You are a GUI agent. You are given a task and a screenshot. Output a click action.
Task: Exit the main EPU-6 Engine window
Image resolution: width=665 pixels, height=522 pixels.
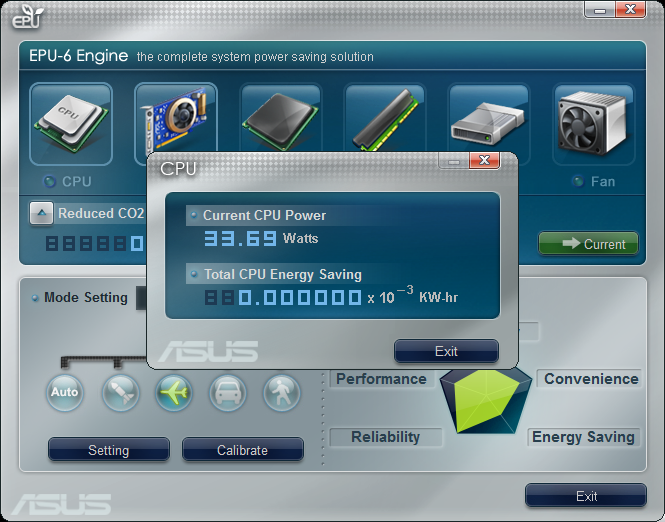click(586, 495)
